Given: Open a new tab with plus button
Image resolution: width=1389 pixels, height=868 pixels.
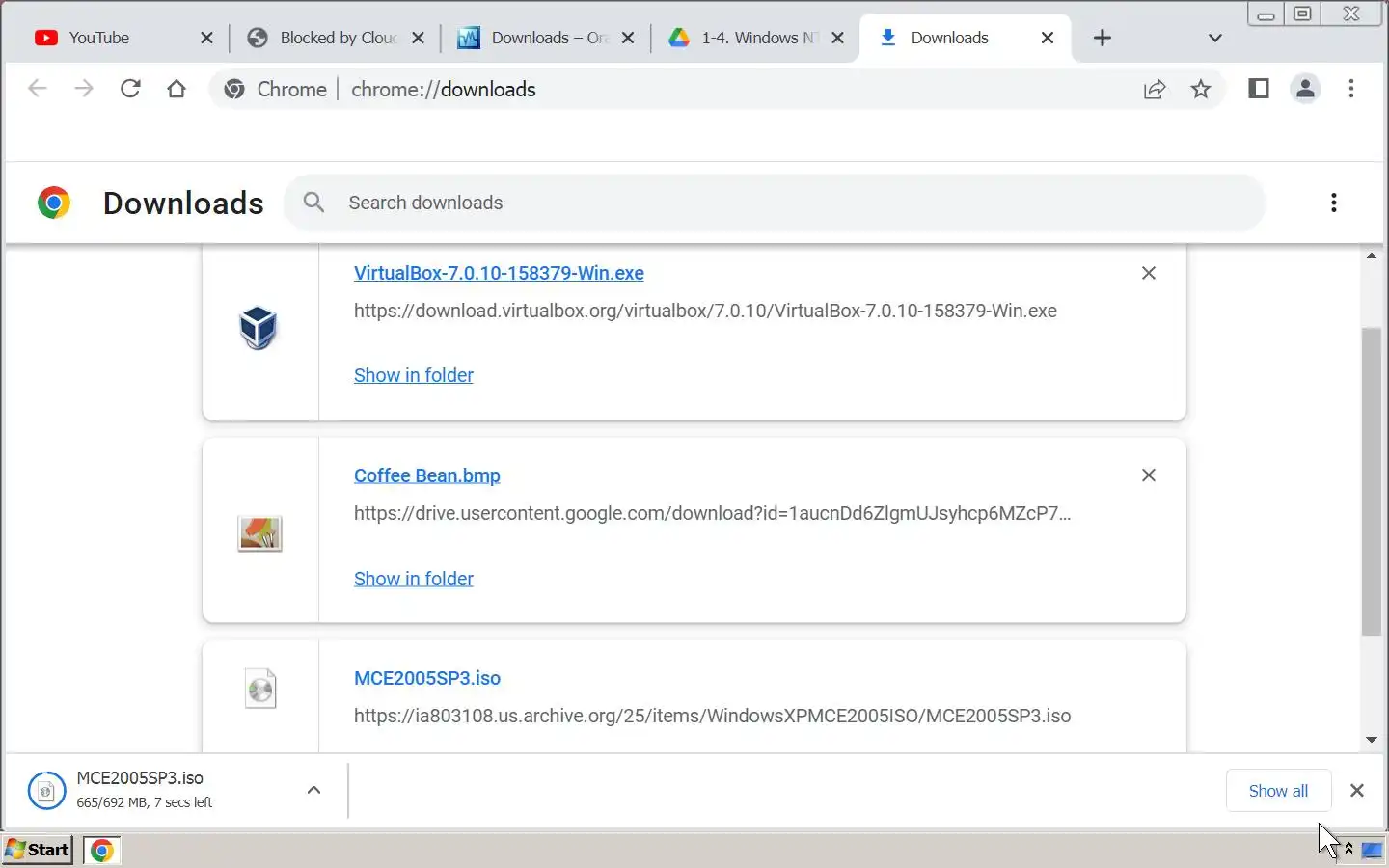Looking at the screenshot, I should [1103, 38].
